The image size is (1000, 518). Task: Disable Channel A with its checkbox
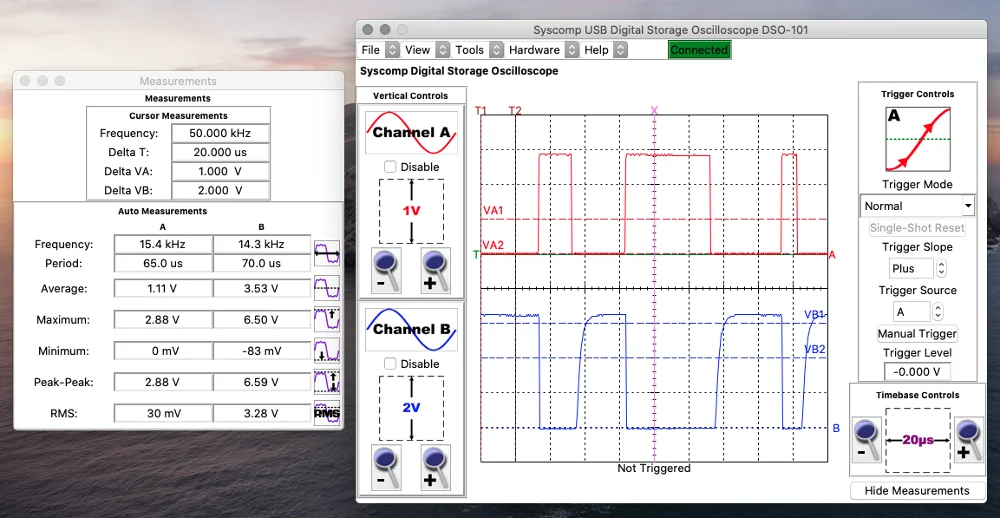click(390, 167)
